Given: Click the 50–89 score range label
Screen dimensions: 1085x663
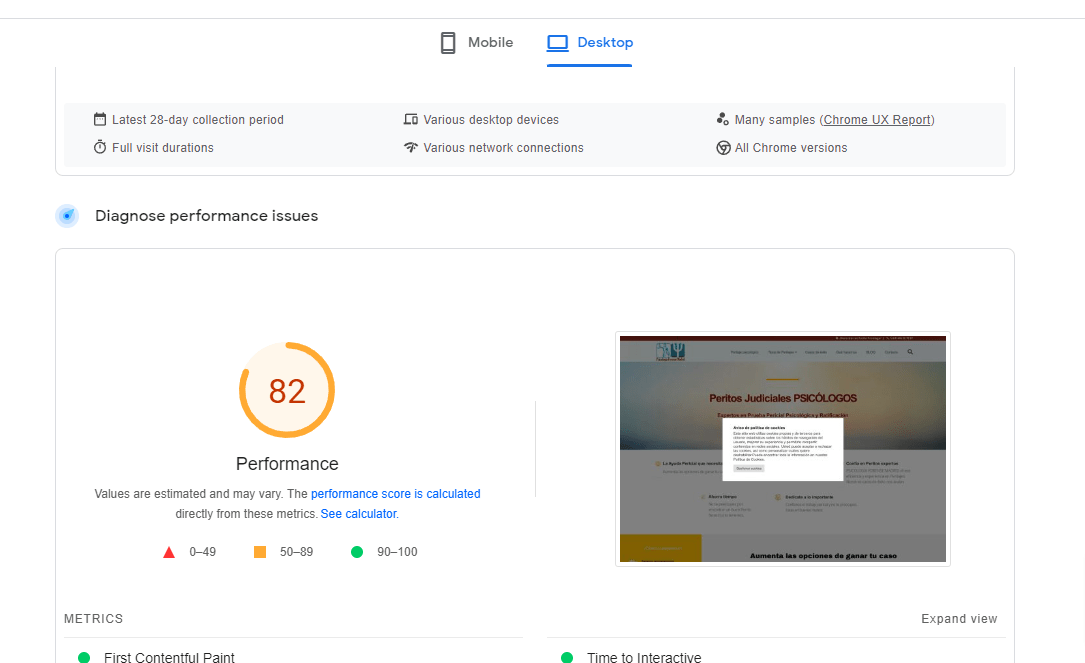Looking at the screenshot, I should (x=296, y=552).
